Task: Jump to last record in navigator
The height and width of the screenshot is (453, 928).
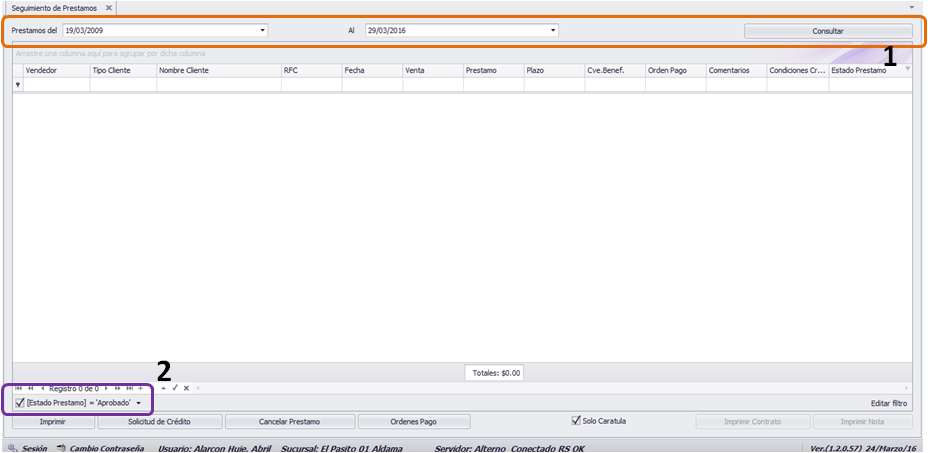Action: point(129,388)
